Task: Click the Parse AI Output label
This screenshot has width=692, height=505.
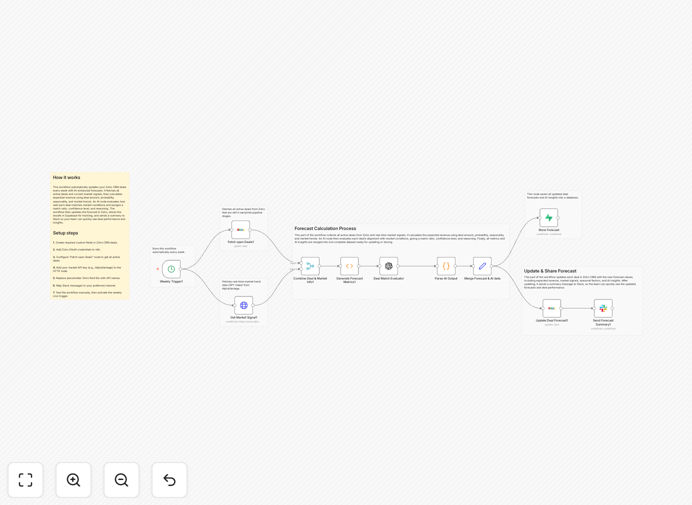Action: (446, 279)
